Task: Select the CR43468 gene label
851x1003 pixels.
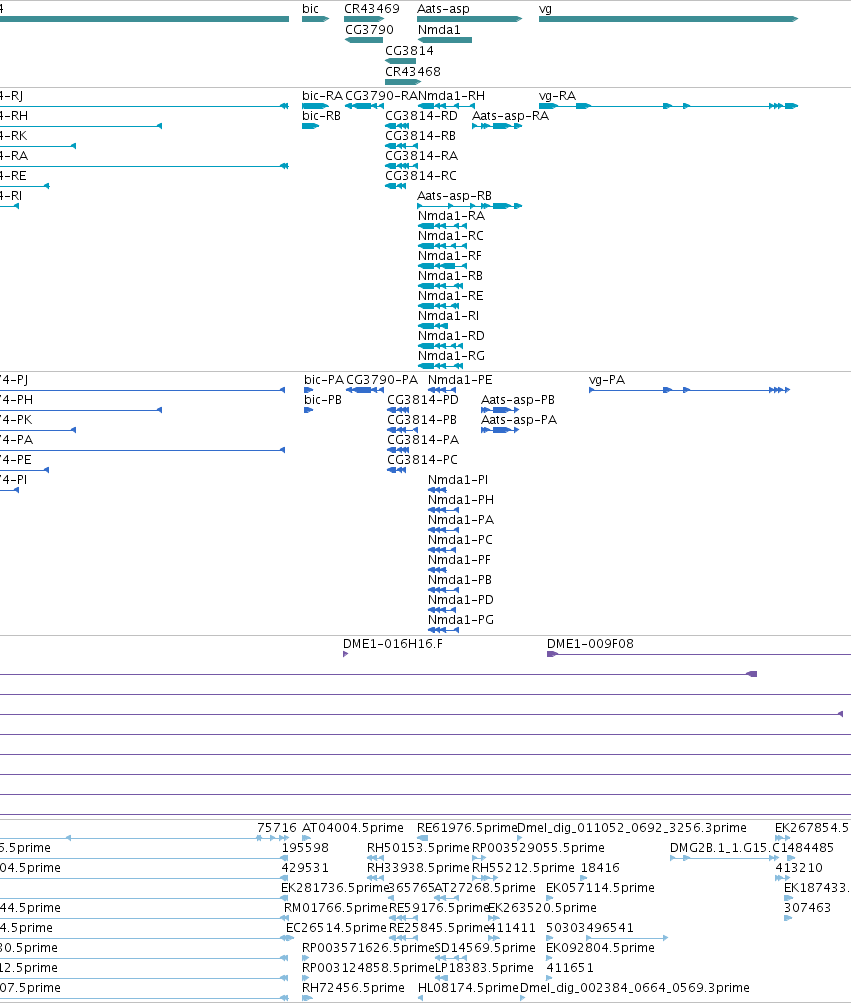Action: pos(413,72)
